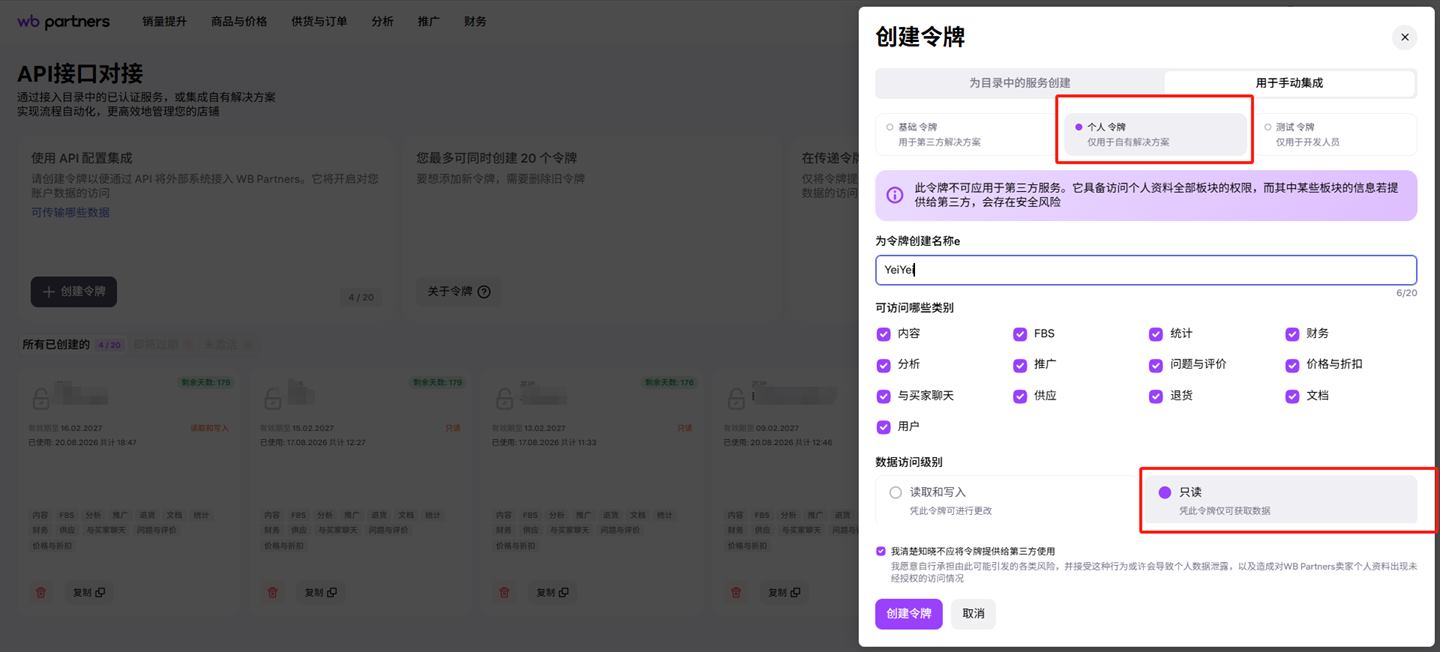Select the 个人令牌 token type
This screenshot has height=652, width=1440.
(1155, 134)
